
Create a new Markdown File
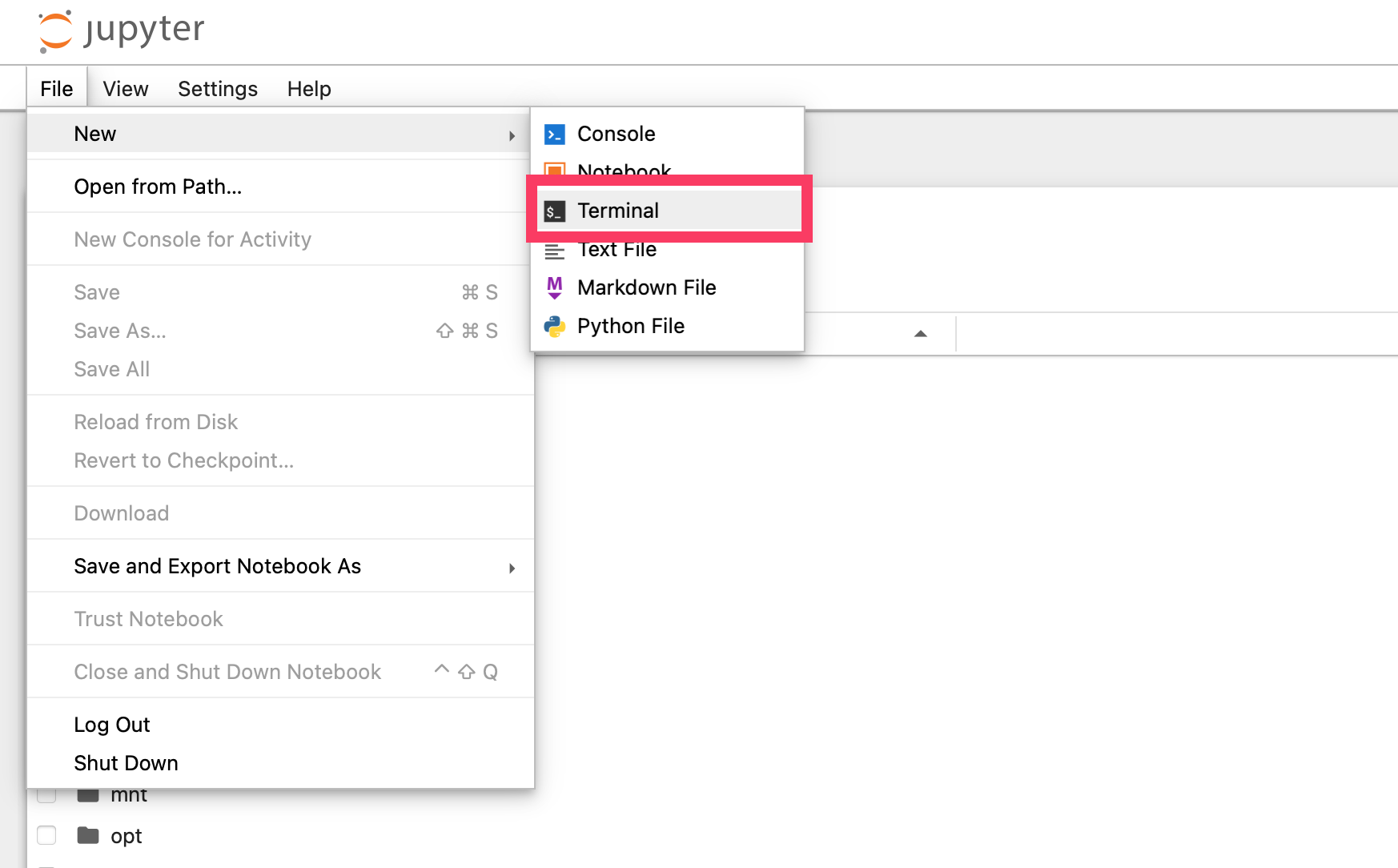pos(646,287)
